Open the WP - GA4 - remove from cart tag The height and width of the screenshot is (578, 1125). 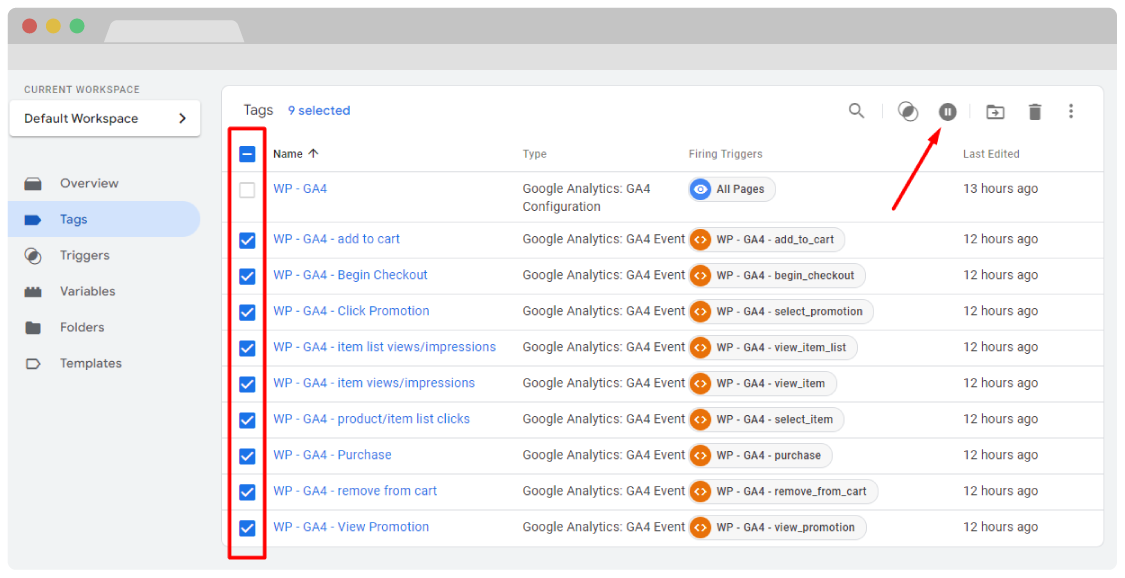(355, 491)
